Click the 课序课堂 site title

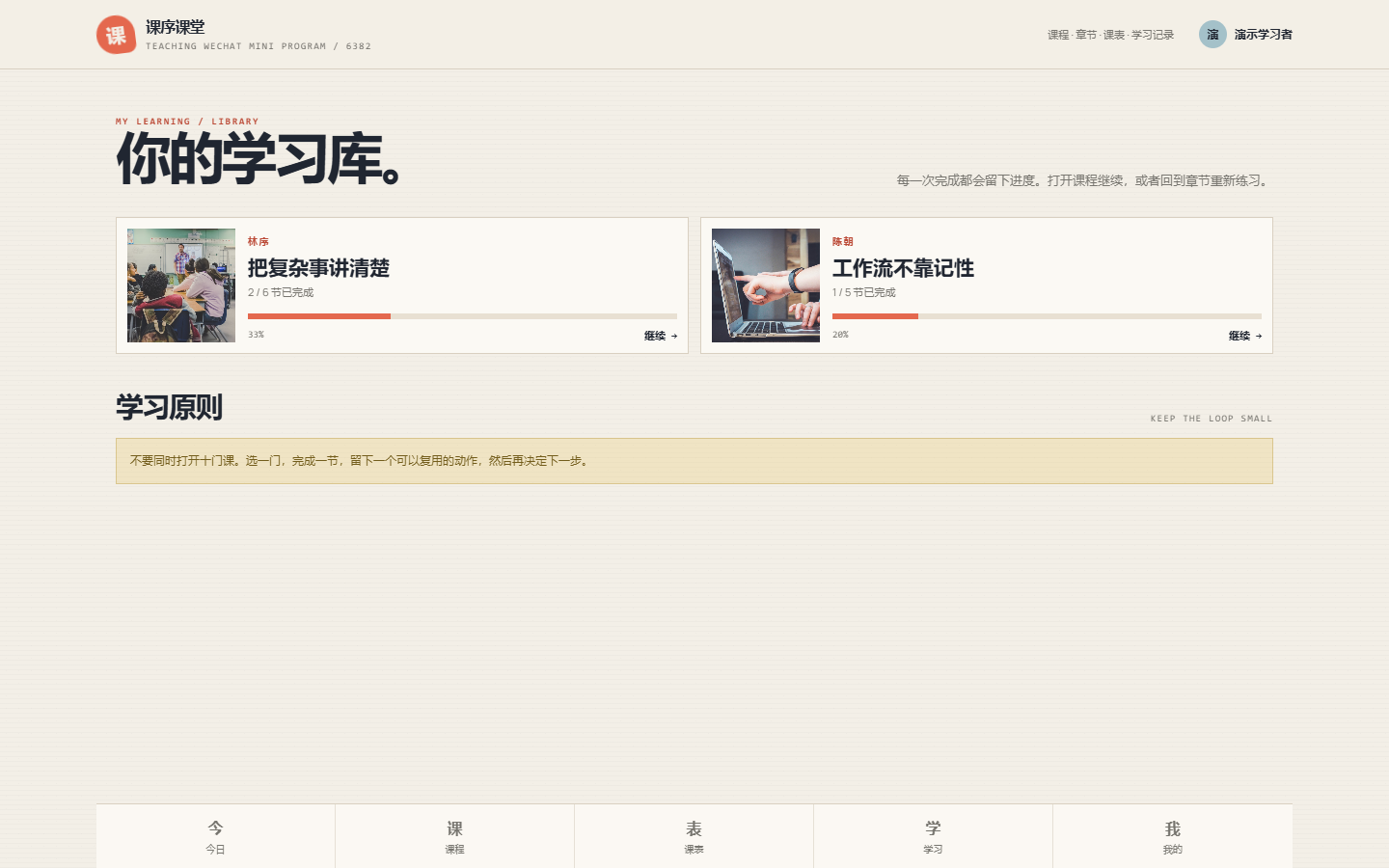pyautogui.click(x=176, y=27)
